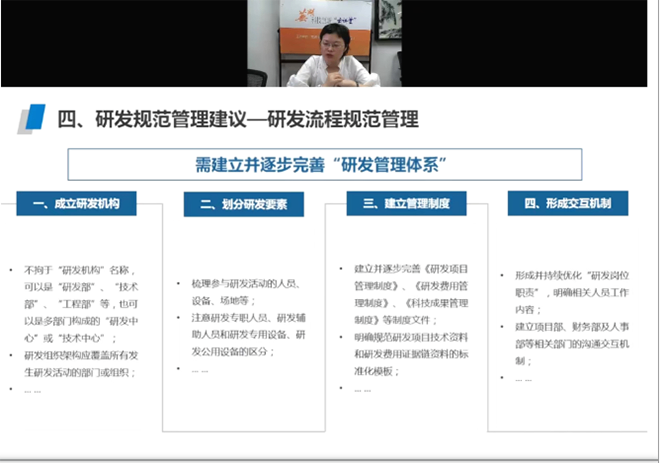Click black area left of speaker video

click(x=120, y=45)
